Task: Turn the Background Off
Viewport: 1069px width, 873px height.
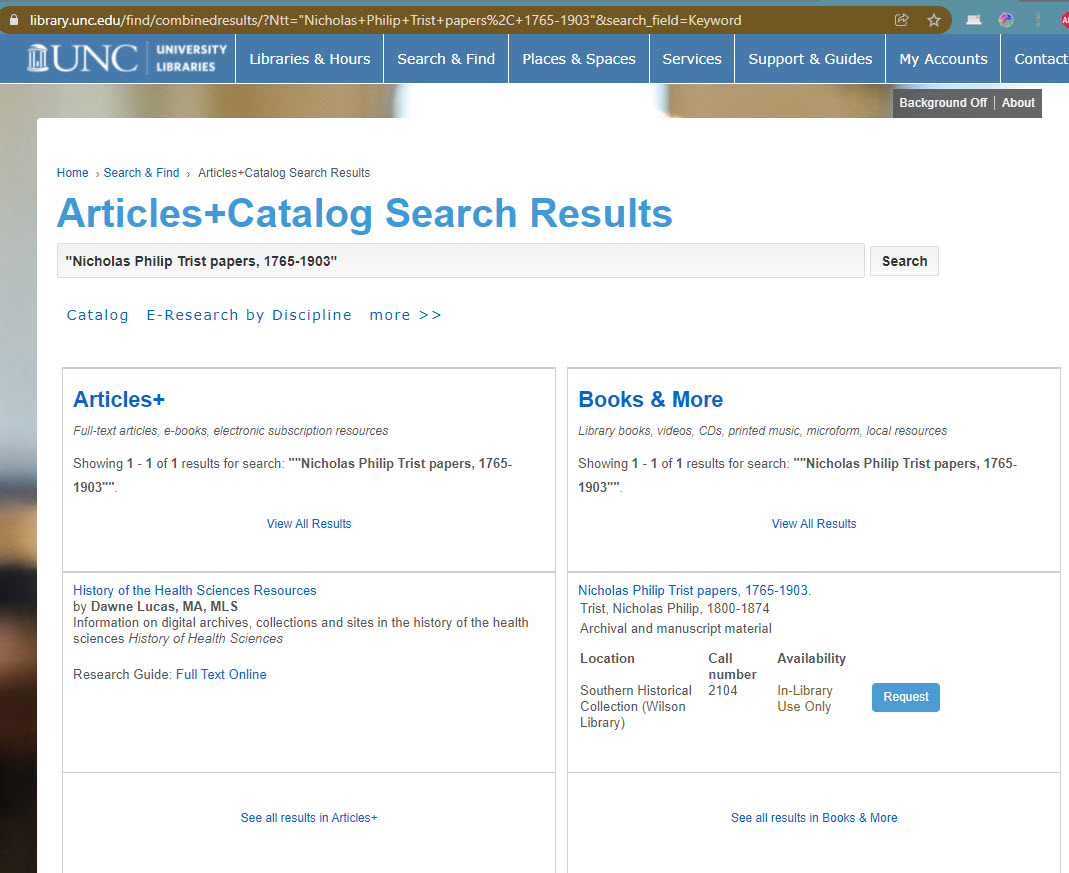Action: coord(943,103)
